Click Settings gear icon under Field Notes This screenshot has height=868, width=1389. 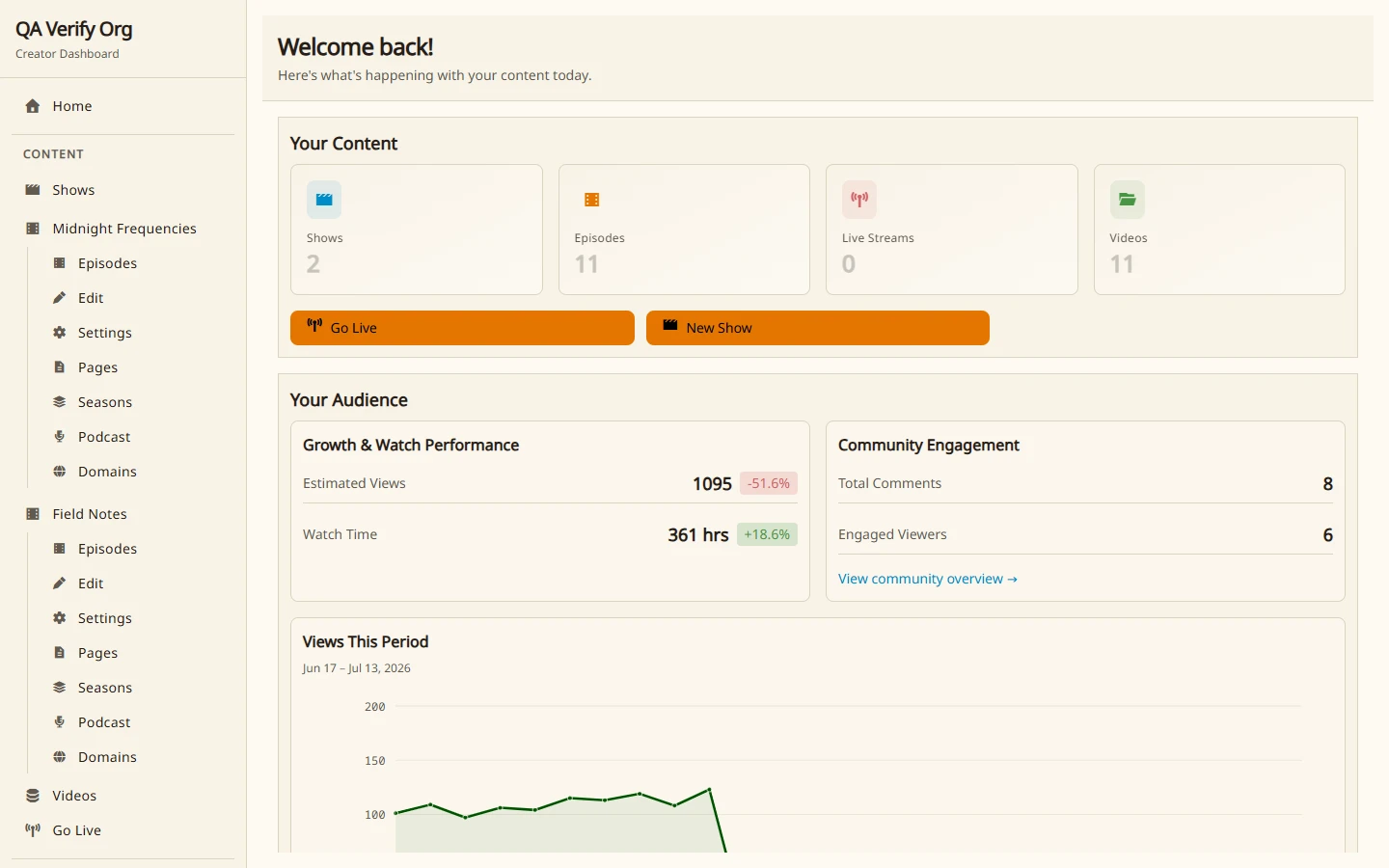[x=60, y=618]
